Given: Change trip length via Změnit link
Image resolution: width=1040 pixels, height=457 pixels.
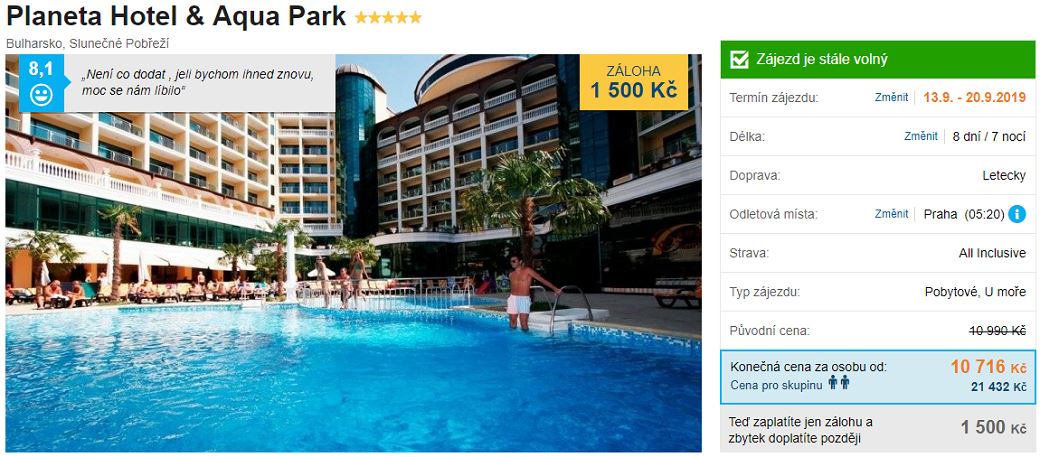Looking at the screenshot, I should point(921,137).
